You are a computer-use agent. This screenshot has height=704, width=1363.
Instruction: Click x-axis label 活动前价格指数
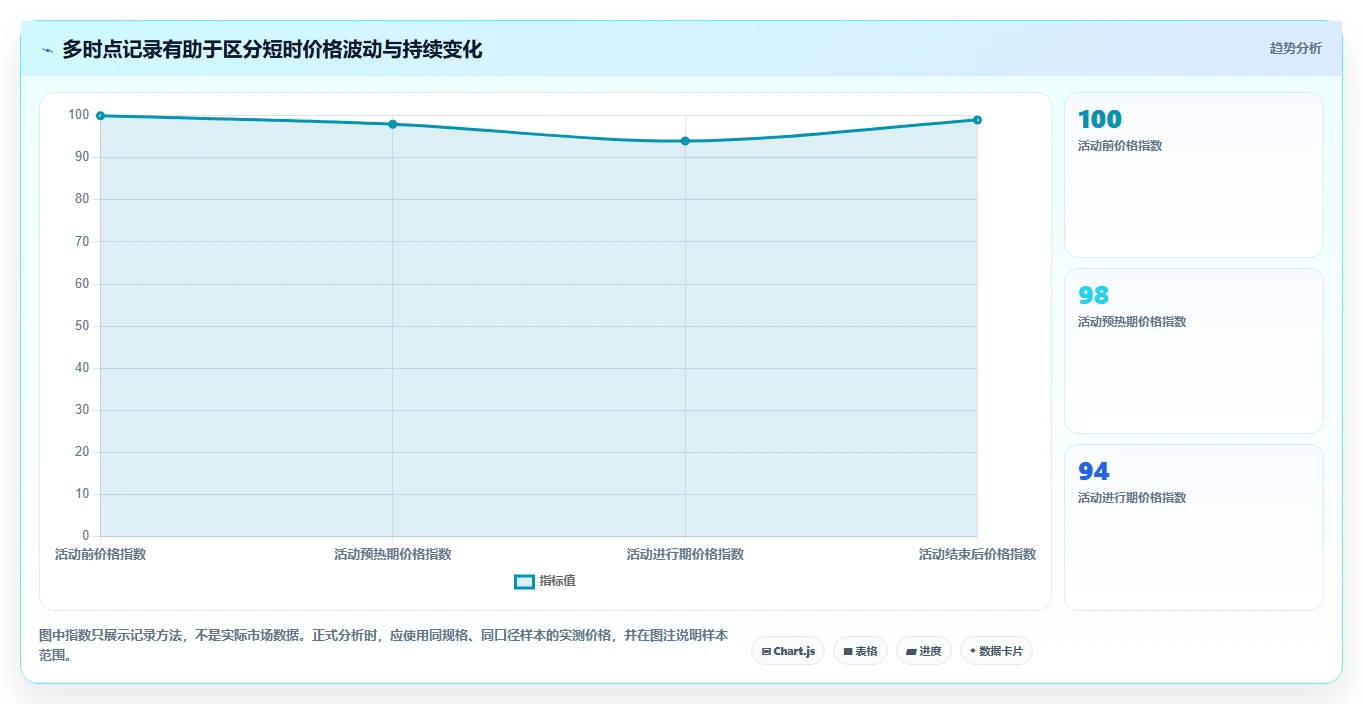click(x=100, y=554)
